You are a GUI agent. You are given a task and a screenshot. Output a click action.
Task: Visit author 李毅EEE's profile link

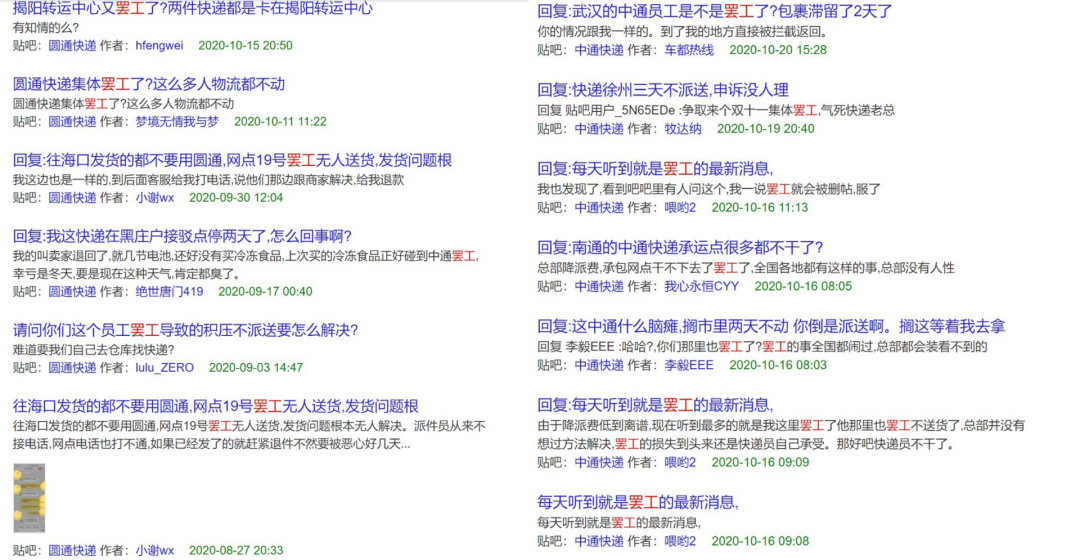pos(689,365)
